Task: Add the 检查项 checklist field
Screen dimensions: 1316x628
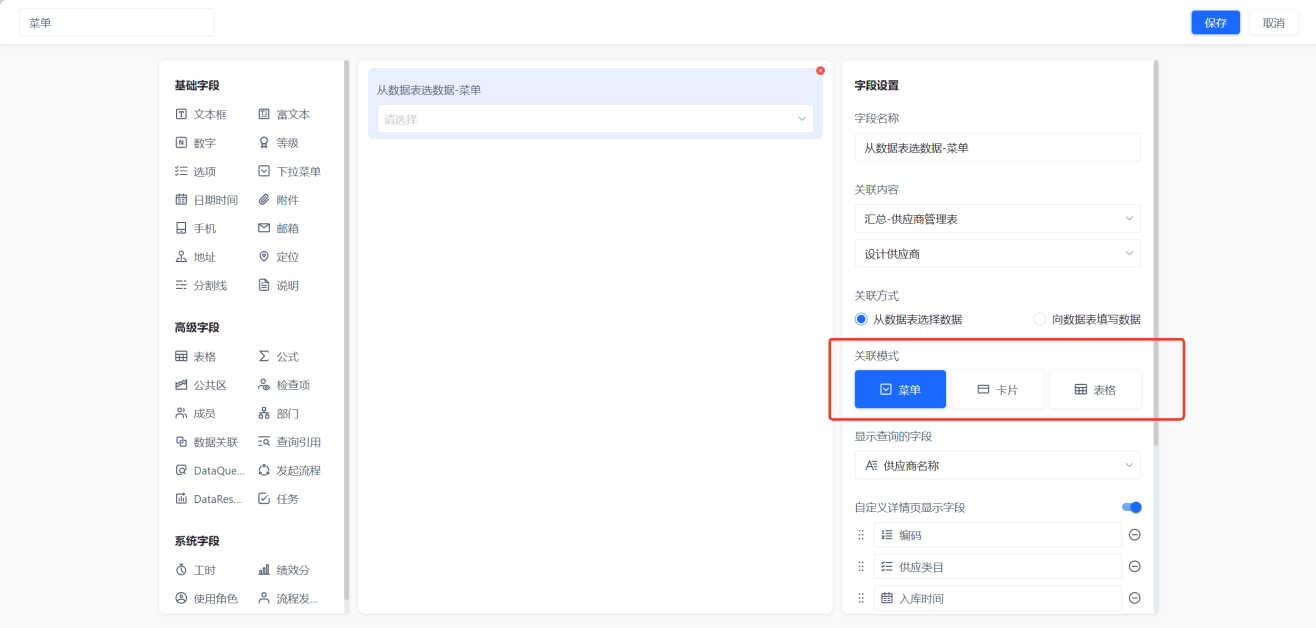Action: click(x=284, y=385)
